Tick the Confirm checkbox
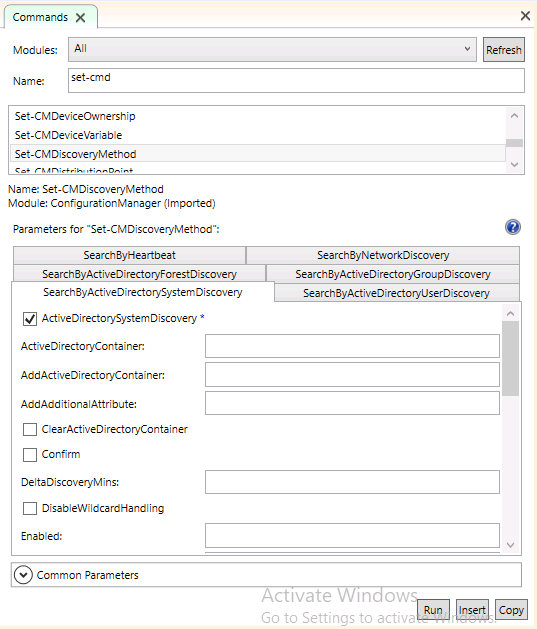This screenshot has height=629, width=537. [30, 455]
